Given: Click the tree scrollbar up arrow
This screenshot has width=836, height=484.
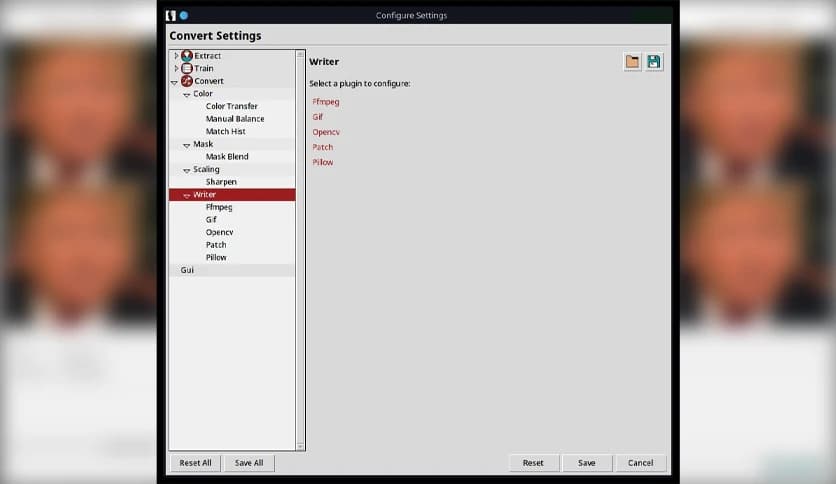Looking at the screenshot, I should 300,54.
